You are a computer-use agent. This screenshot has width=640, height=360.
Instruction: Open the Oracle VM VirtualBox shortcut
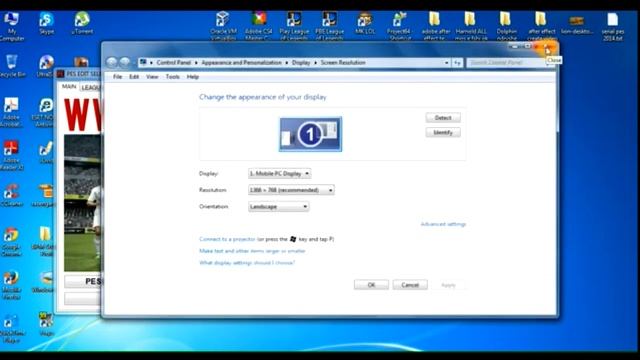pyautogui.click(x=223, y=27)
